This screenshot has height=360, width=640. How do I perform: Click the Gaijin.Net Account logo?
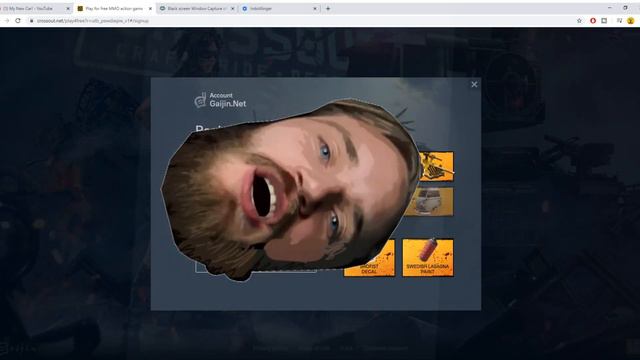(x=220, y=100)
